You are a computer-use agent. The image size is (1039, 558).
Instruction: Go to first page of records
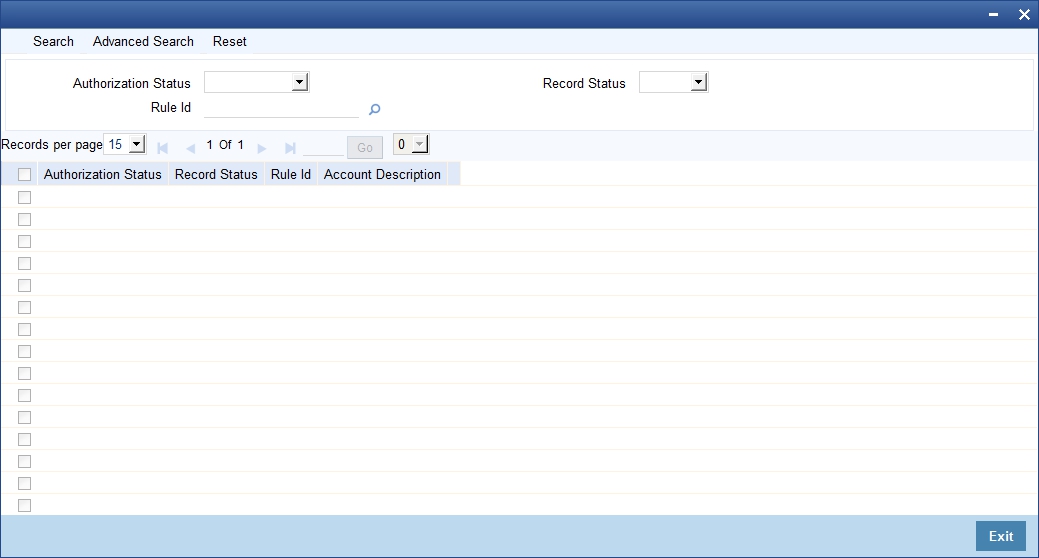(x=162, y=148)
